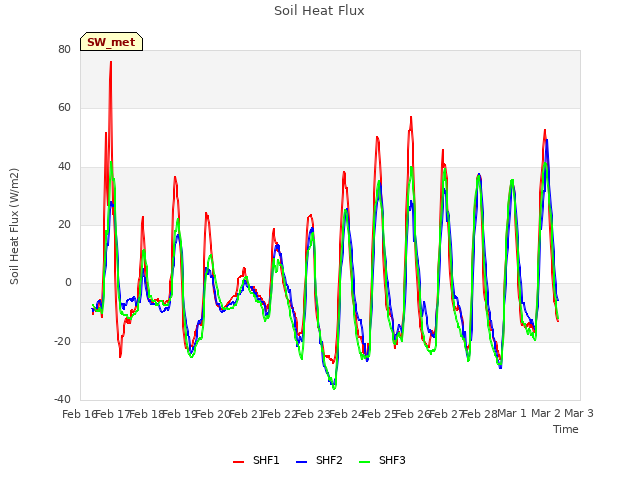640x480 pixels.
Task: Select the Soil Heat Flux chart title
Action: coord(319,11)
